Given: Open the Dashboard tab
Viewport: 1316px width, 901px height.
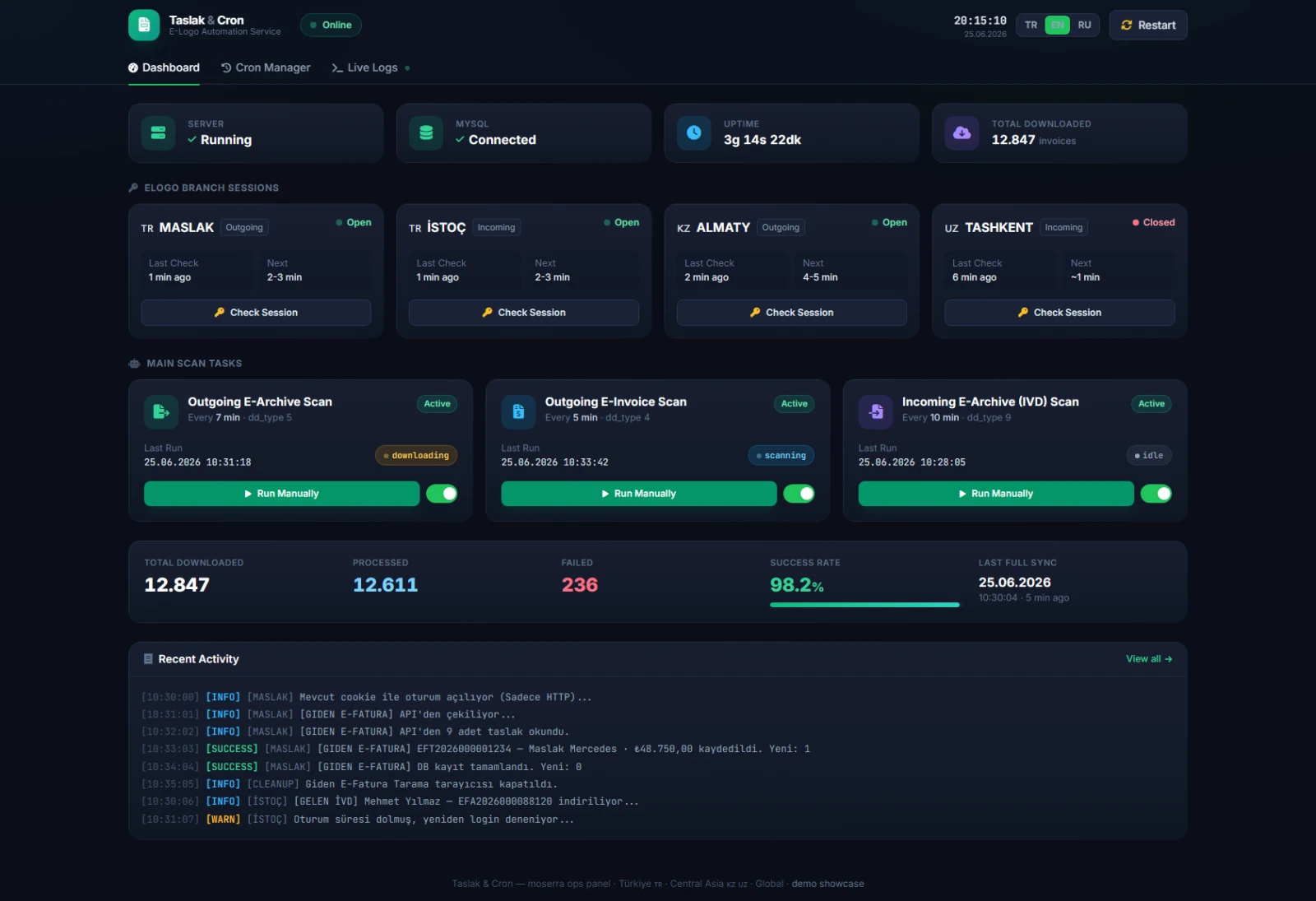Looking at the screenshot, I should 164,67.
